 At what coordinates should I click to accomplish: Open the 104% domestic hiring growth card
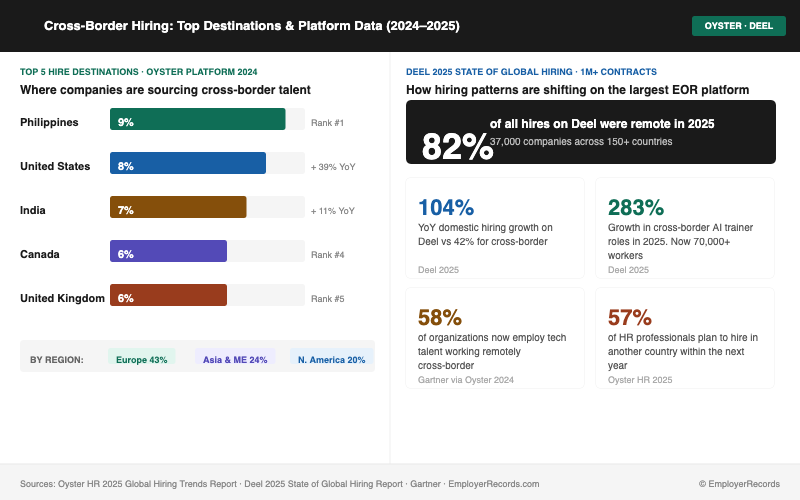[495, 228]
